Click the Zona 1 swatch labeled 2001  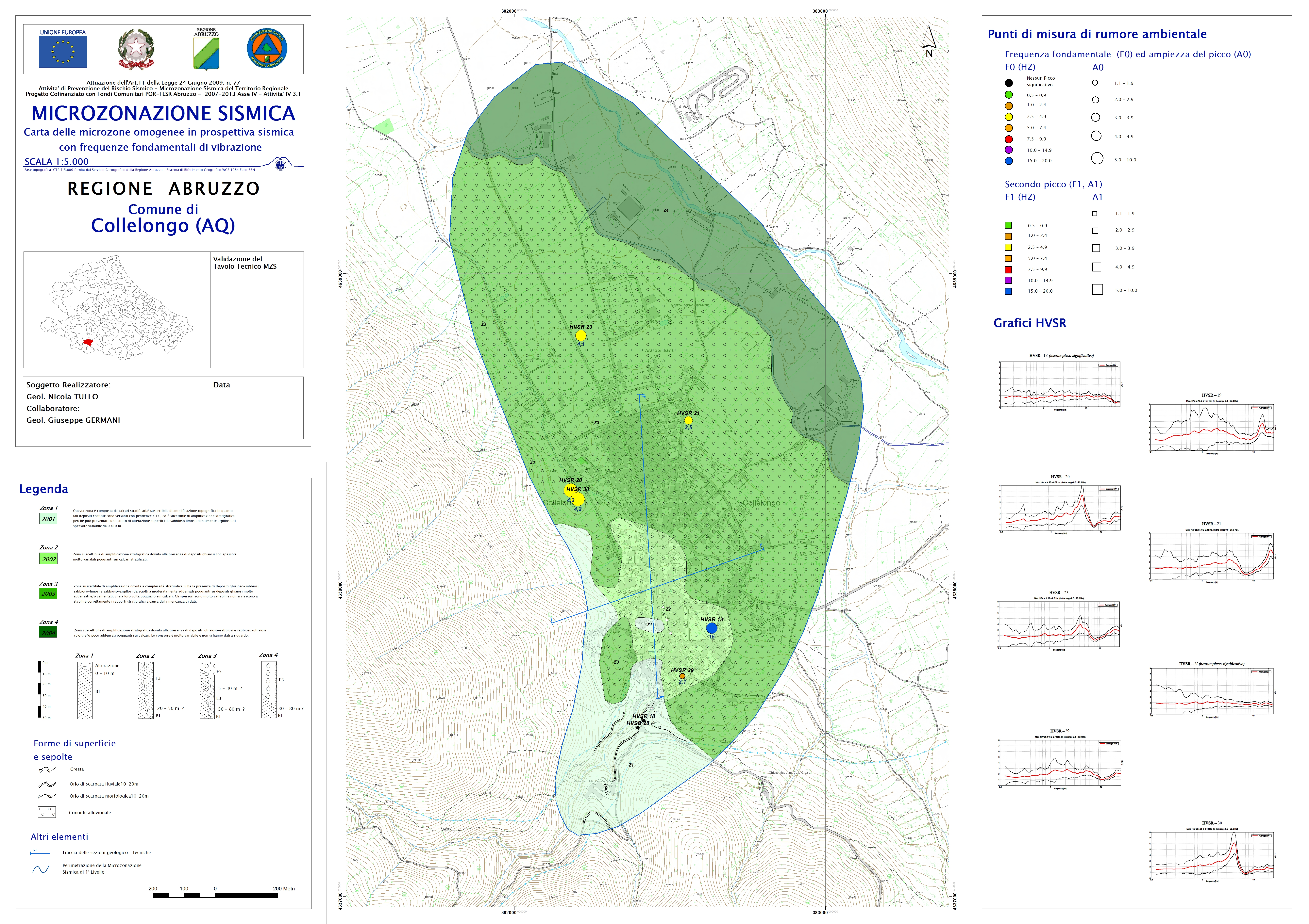pos(48,519)
